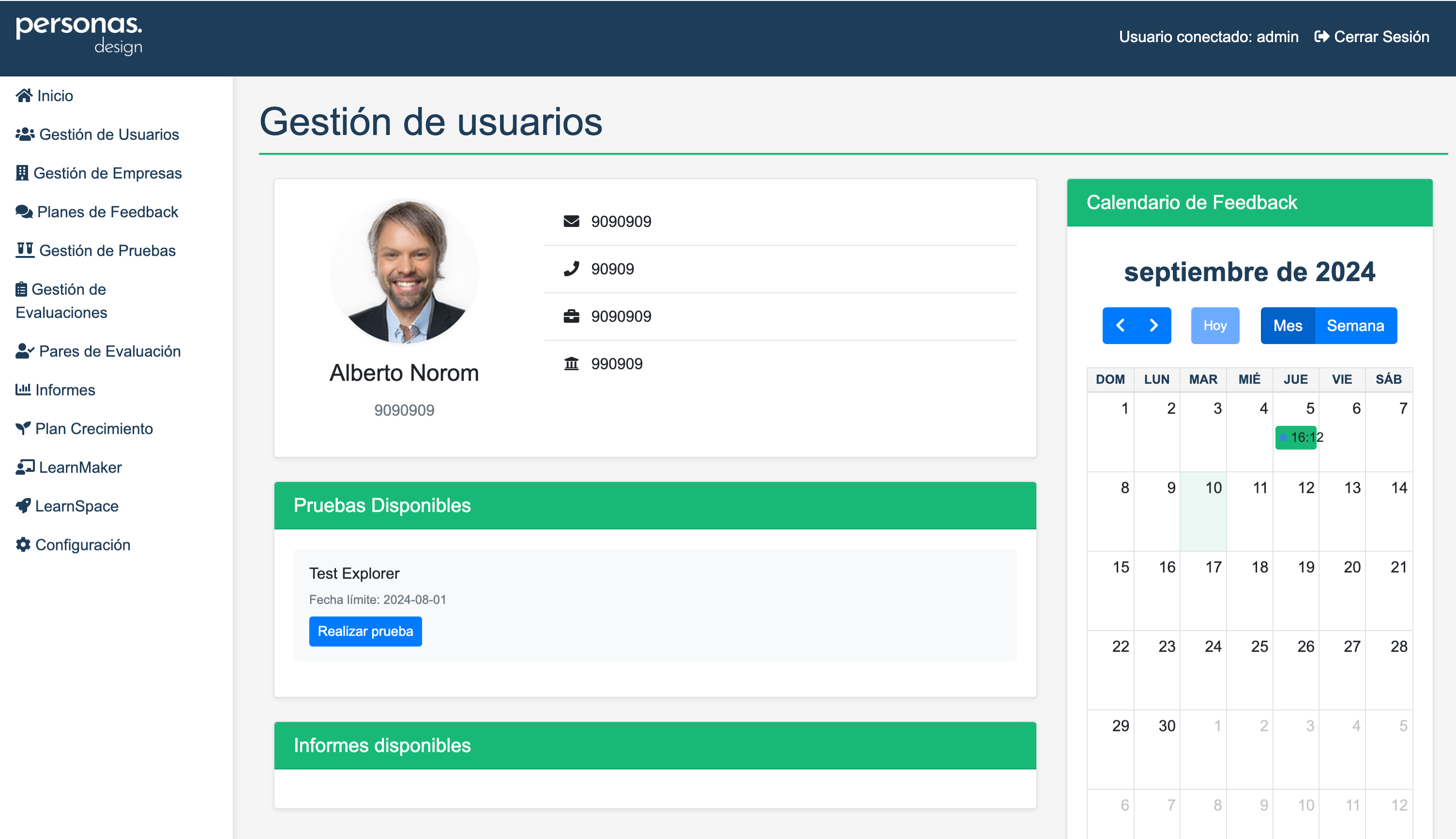Click the building icon for Gestión de Empresas
The height and width of the screenshot is (839, 1456).
22,173
